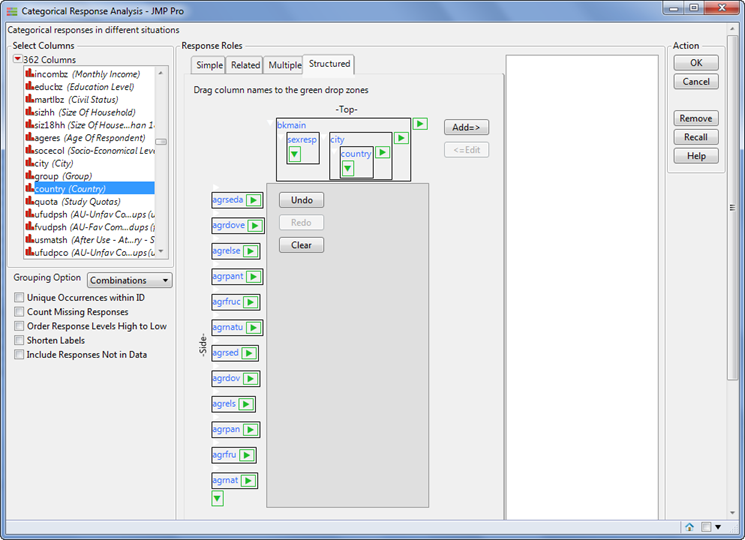Click green right-arrow drop zone beside bkmain
This screenshot has width=745, height=540.
click(x=420, y=124)
